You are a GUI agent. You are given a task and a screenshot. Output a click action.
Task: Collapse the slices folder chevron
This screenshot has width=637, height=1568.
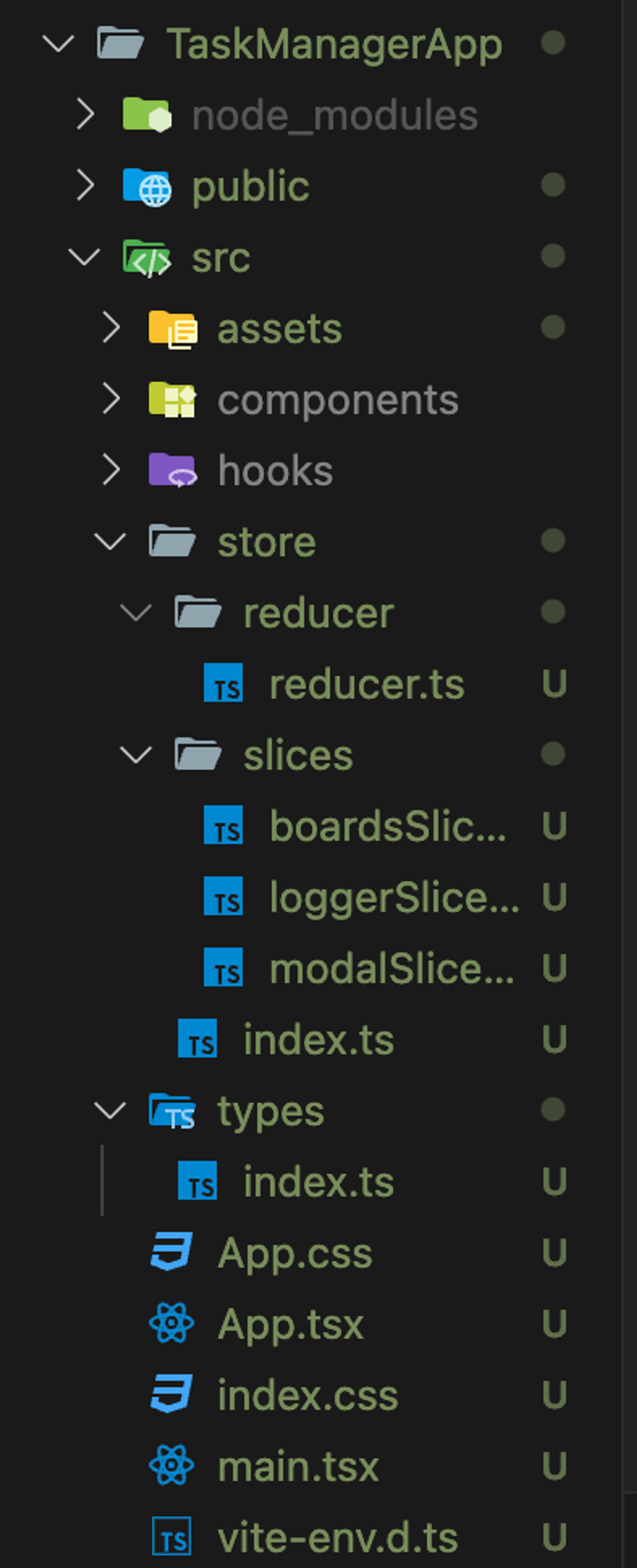pyautogui.click(x=136, y=755)
